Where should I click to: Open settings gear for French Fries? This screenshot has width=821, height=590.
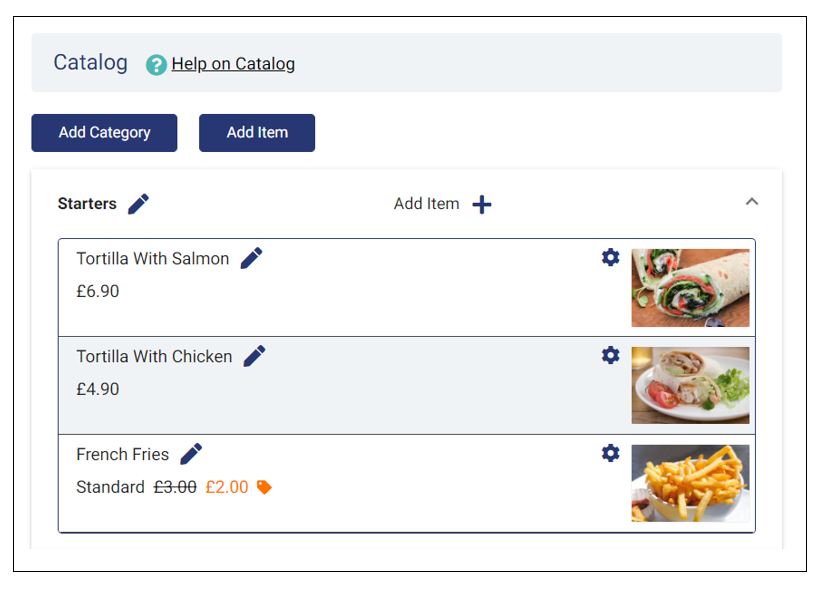click(x=611, y=453)
